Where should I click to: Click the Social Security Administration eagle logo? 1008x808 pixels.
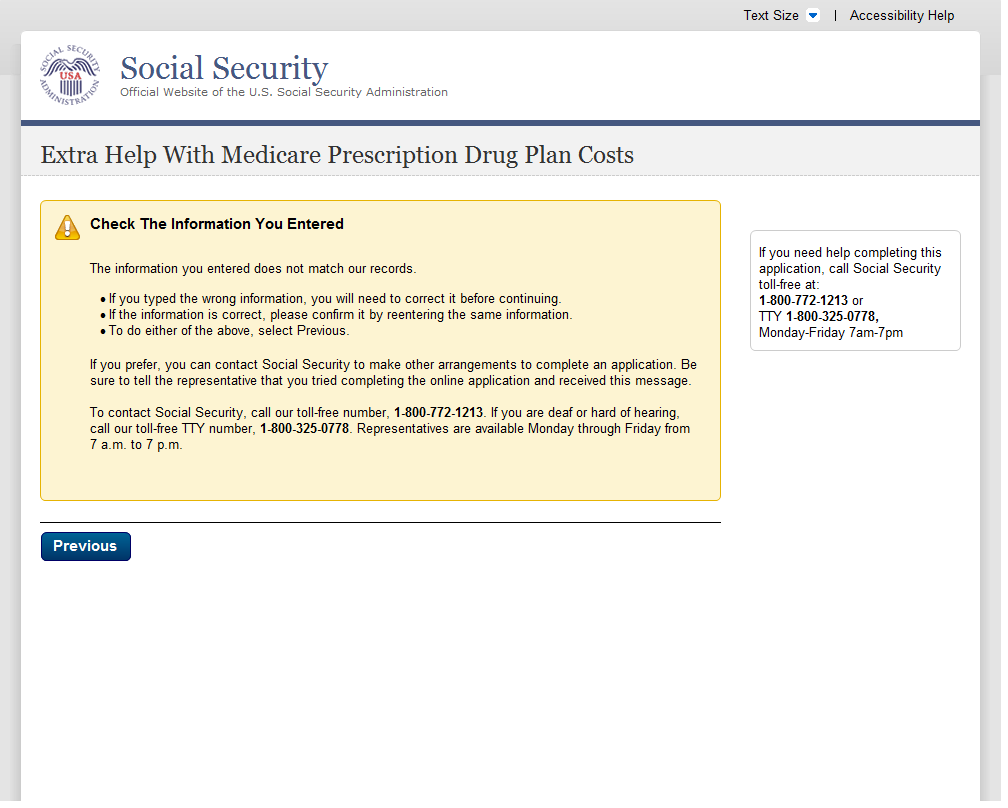[x=70, y=74]
